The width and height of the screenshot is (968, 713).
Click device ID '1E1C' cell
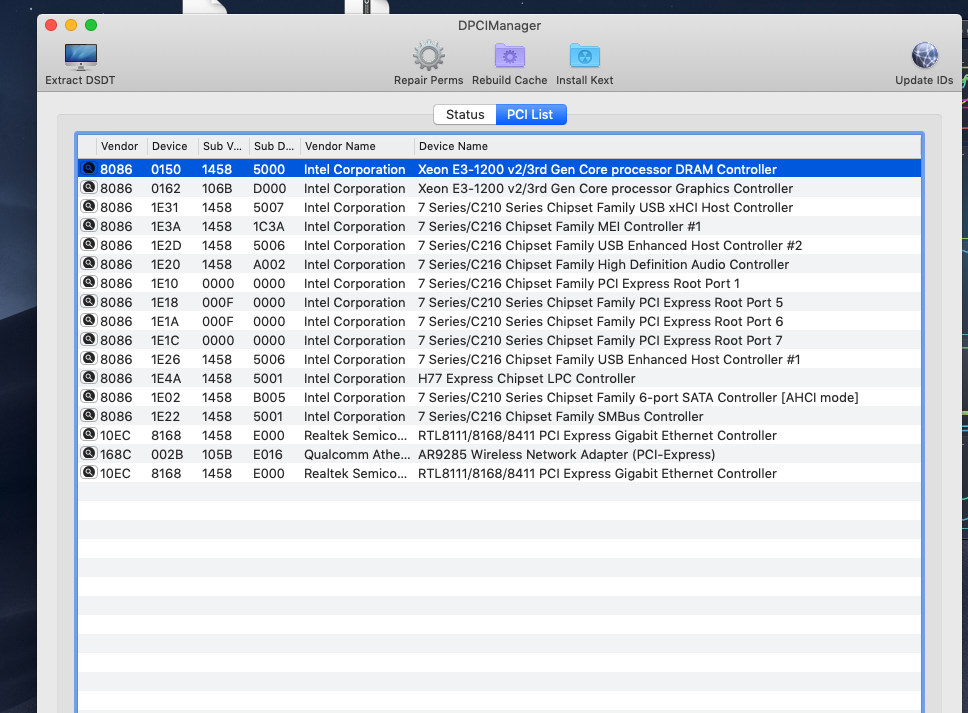click(165, 341)
